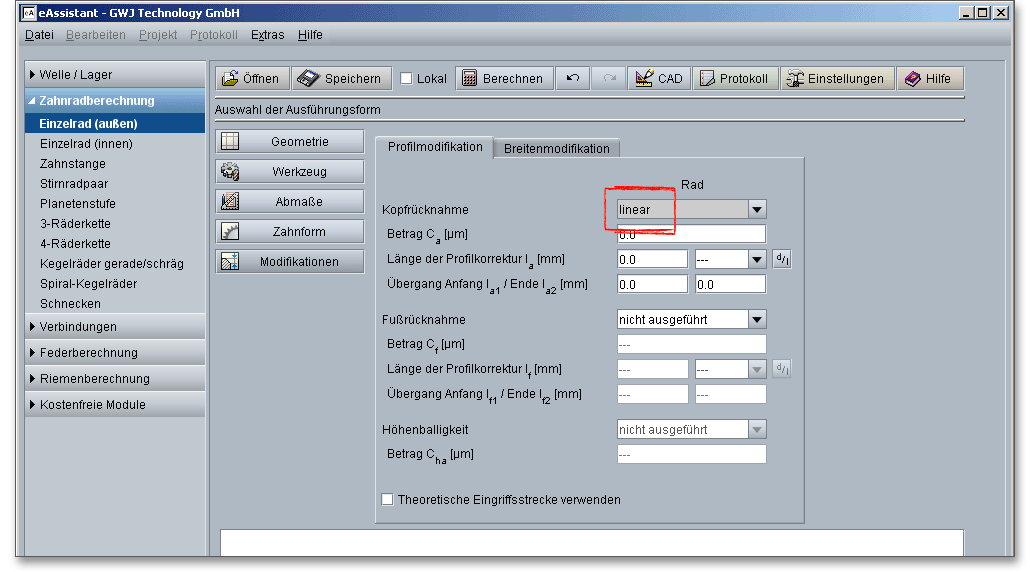Tick Theoretische Eingriffsstrecke verwenden checkbox
The image size is (1030, 572).
click(x=388, y=499)
